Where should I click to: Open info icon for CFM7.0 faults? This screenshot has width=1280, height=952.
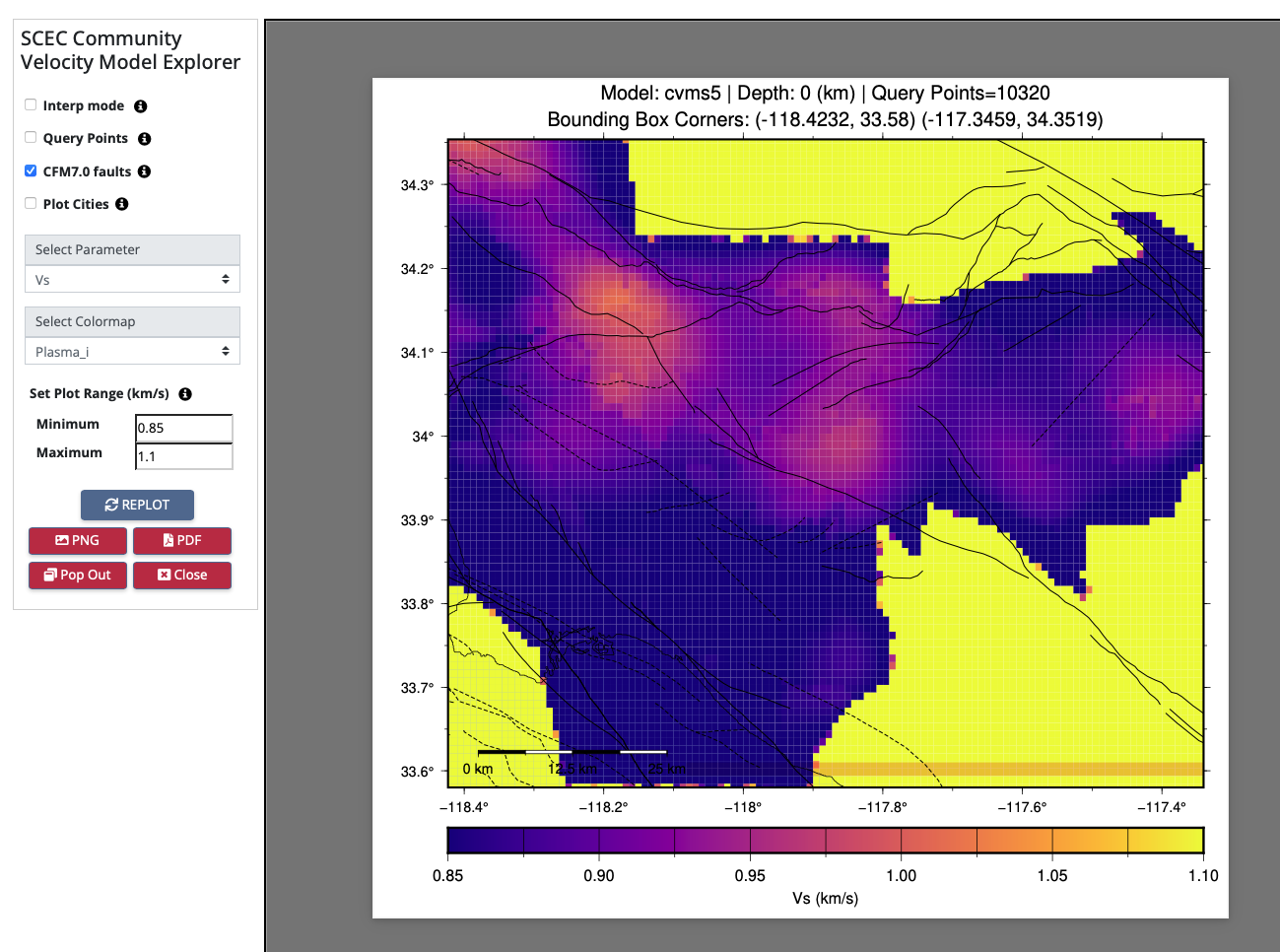(x=144, y=171)
